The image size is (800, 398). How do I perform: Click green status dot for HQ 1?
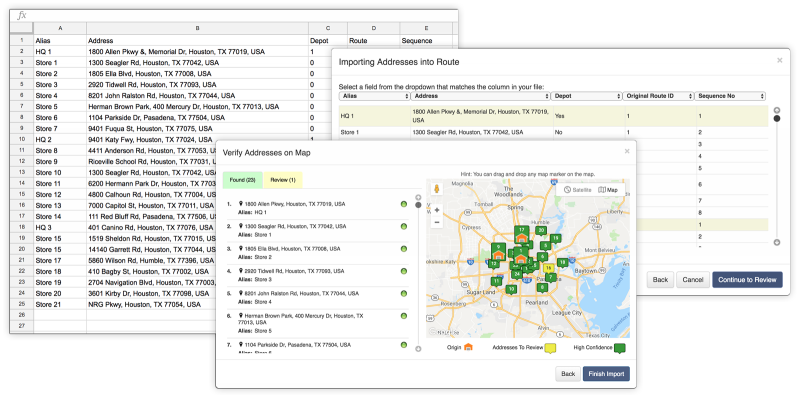[404, 204]
